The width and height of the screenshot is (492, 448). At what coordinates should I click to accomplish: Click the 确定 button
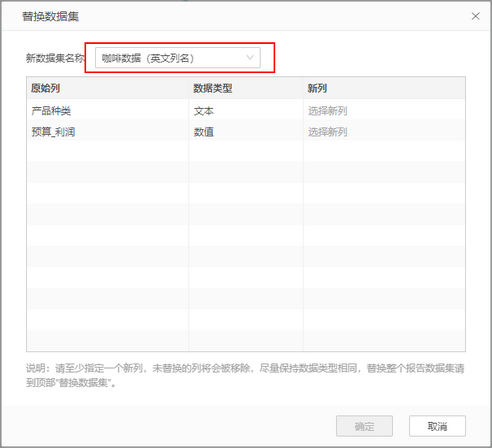click(x=364, y=426)
